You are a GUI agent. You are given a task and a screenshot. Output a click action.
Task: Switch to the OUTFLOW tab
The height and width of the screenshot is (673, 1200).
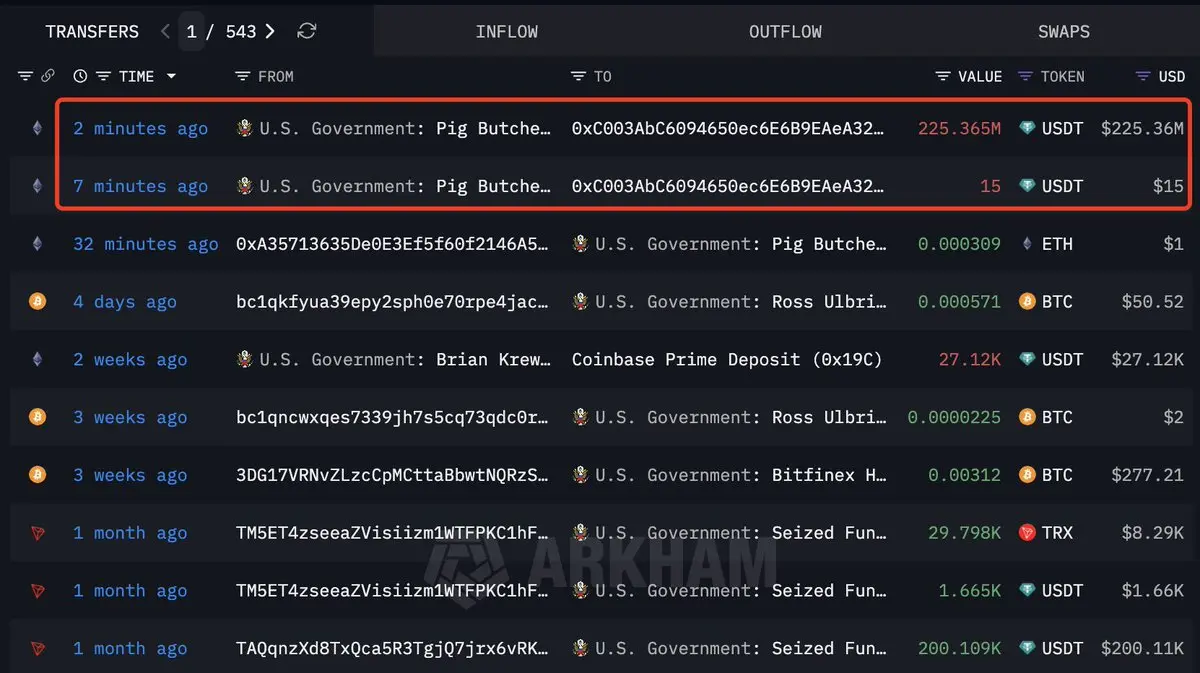click(785, 31)
